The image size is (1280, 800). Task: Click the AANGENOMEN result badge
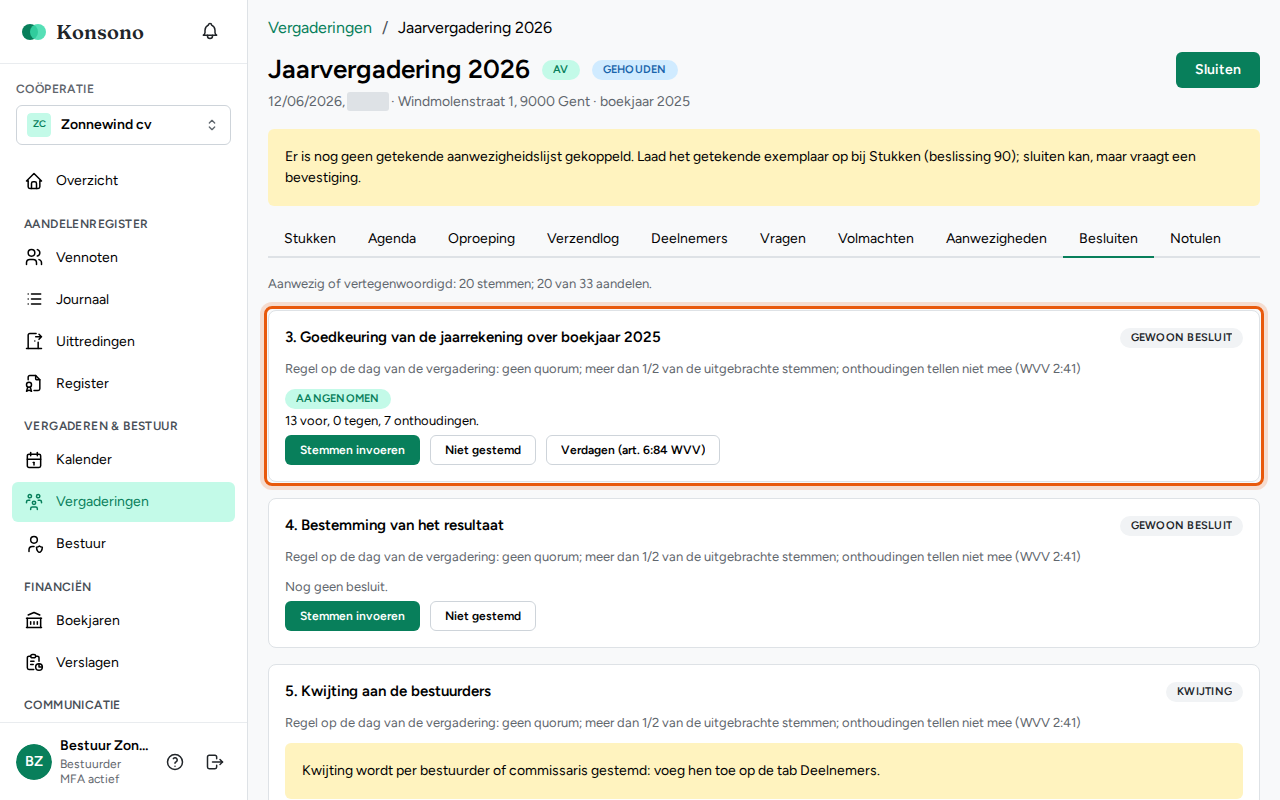click(x=338, y=398)
